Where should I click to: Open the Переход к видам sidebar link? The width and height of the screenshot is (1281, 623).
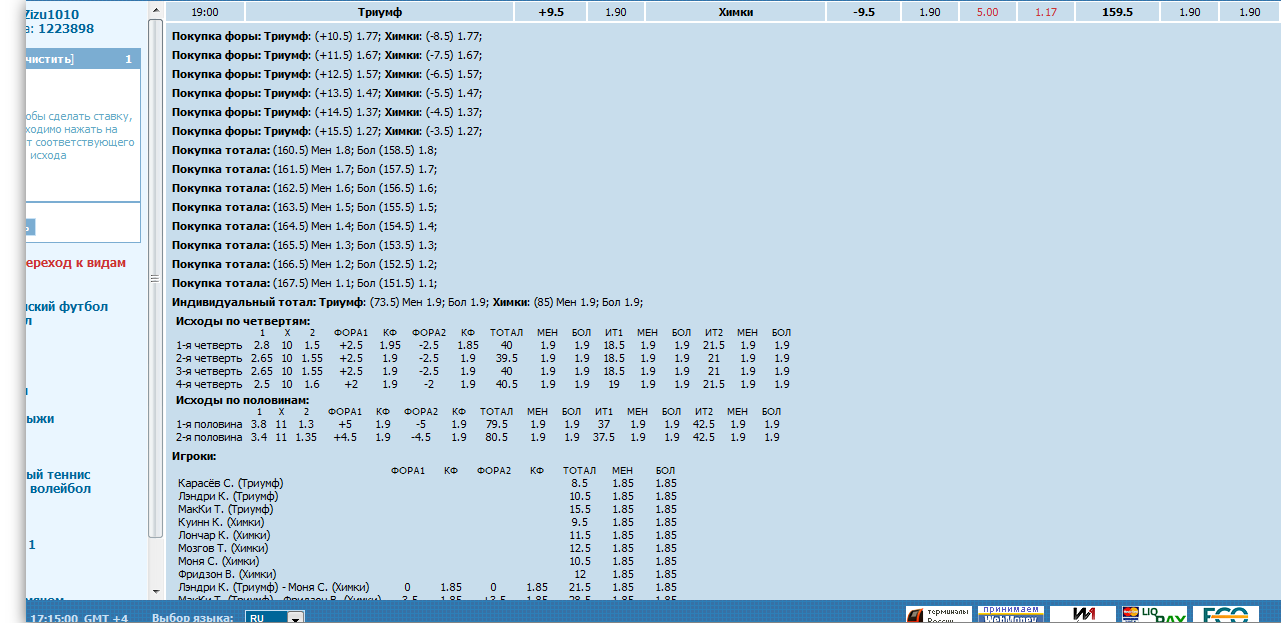76,263
